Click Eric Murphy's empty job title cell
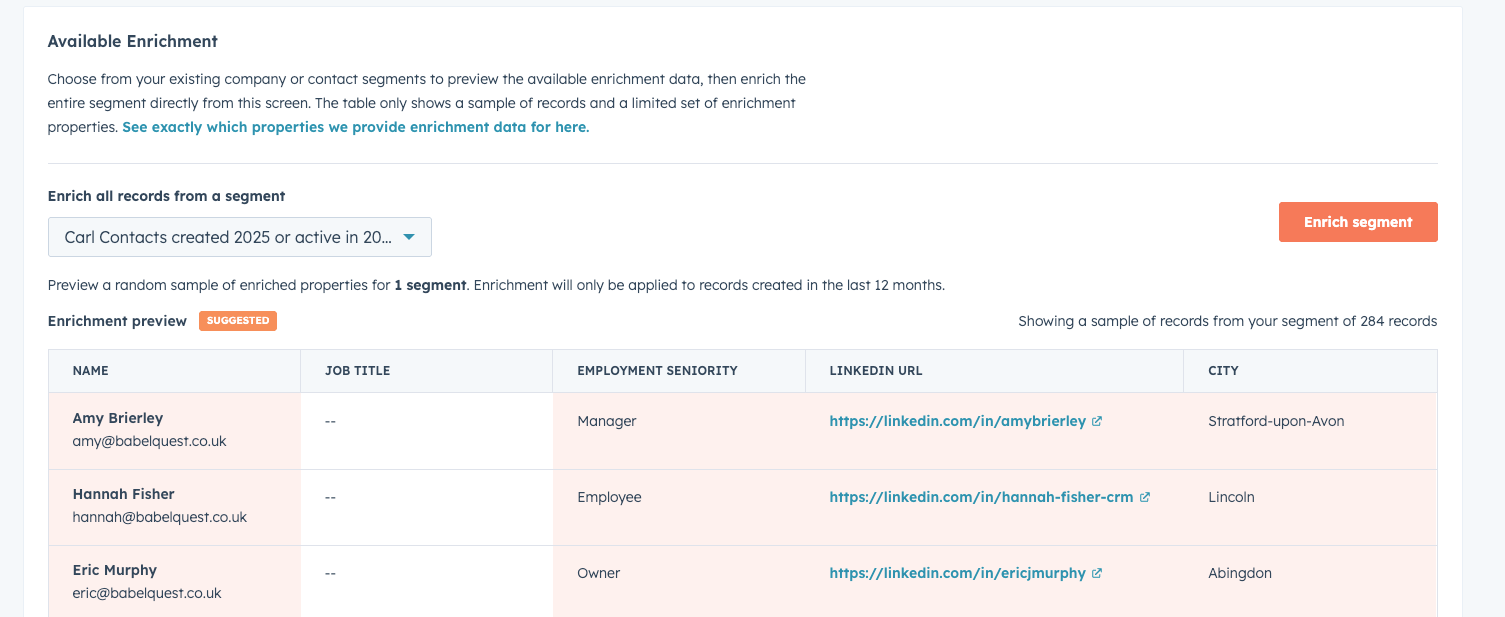 [x=427, y=582]
